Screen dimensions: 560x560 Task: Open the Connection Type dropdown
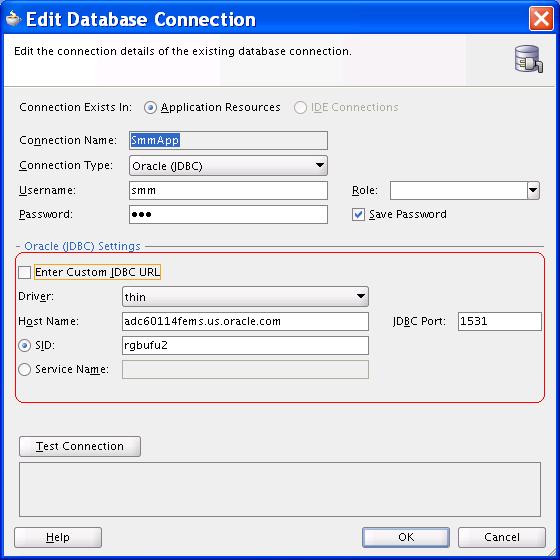click(x=228, y=165)
